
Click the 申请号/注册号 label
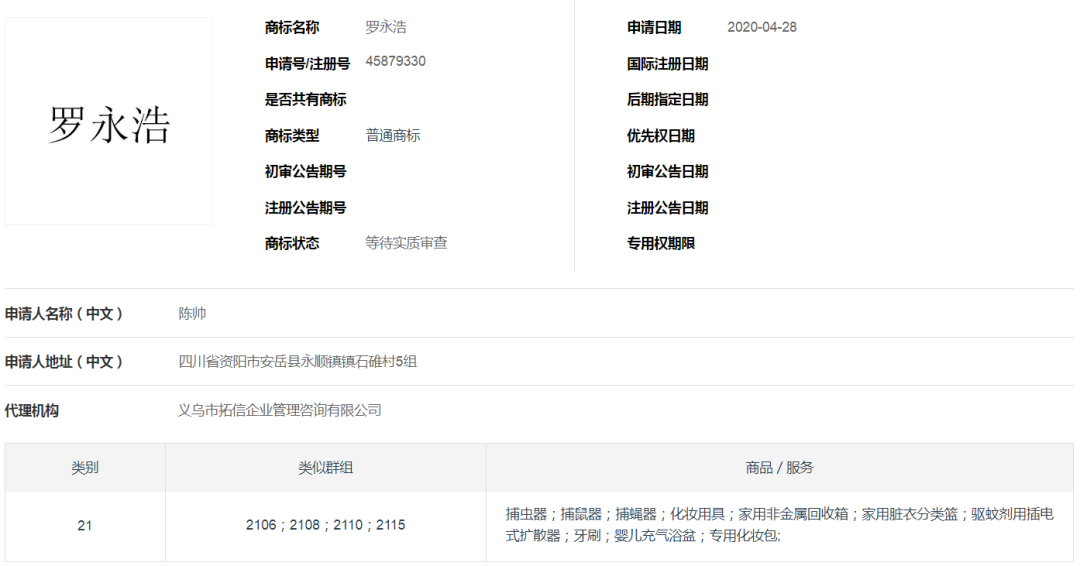coord(307,64)
